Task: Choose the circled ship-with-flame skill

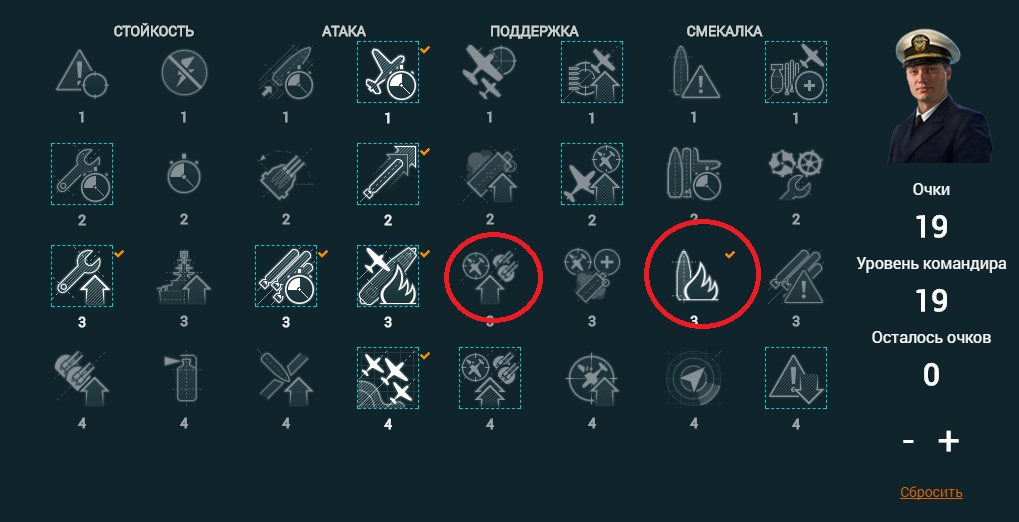Action: (x=695, y=275)
